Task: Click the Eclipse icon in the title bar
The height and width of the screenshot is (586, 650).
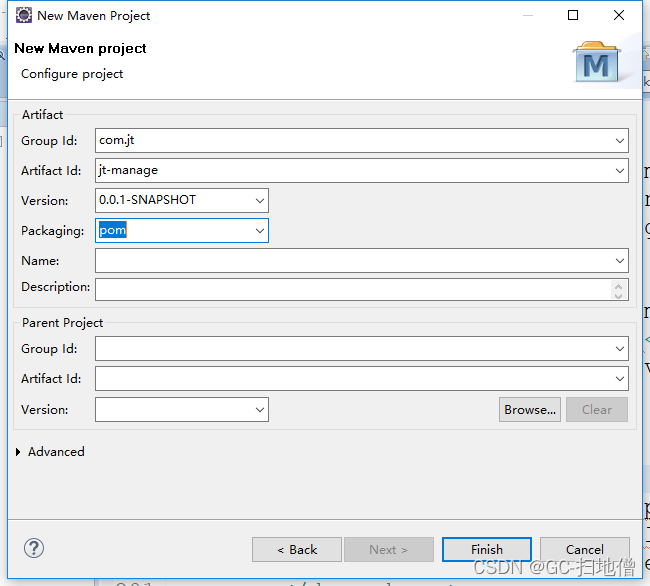Action: (x=24, y=15)
